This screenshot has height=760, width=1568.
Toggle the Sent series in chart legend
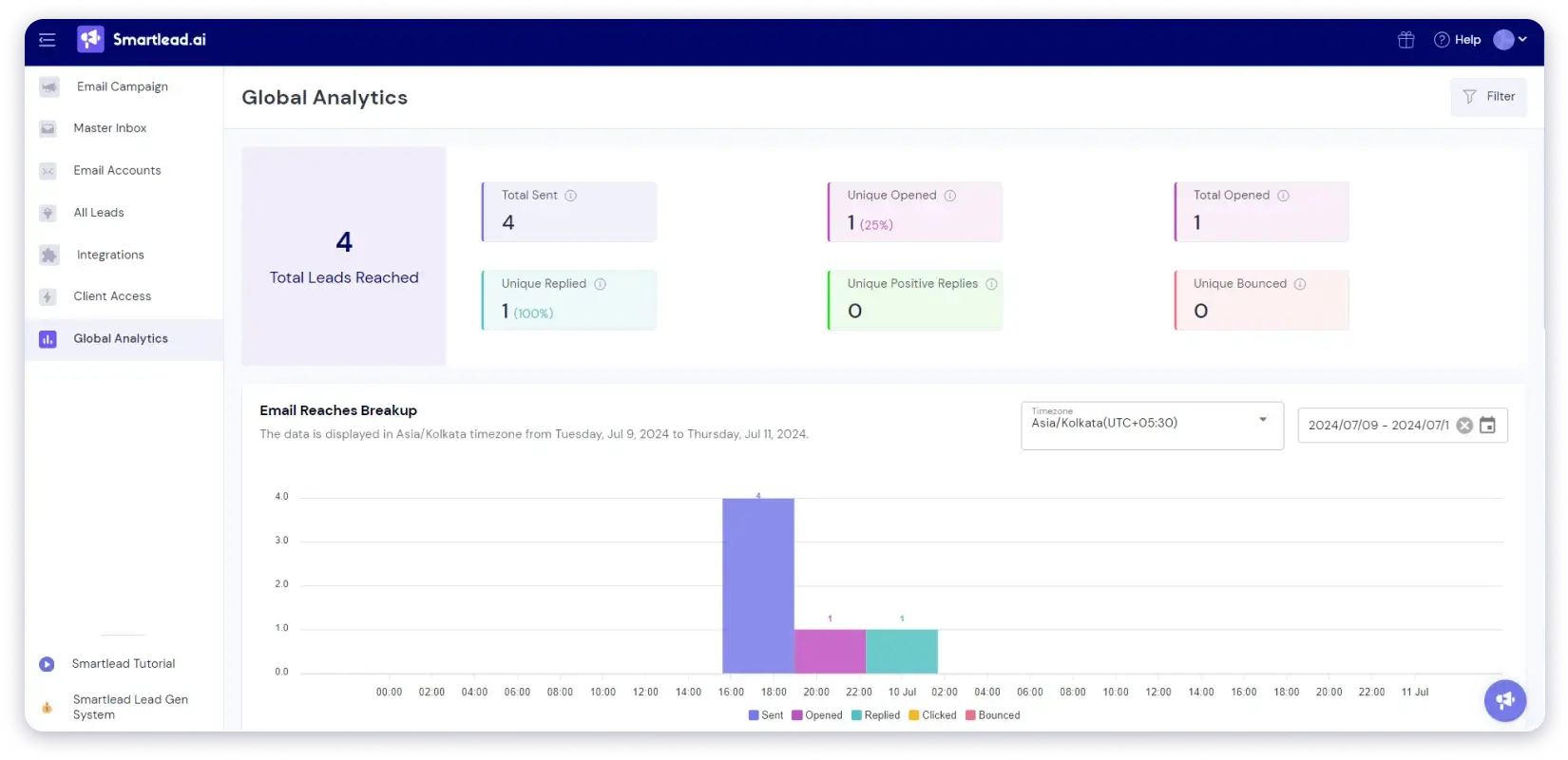pos(766,715)
